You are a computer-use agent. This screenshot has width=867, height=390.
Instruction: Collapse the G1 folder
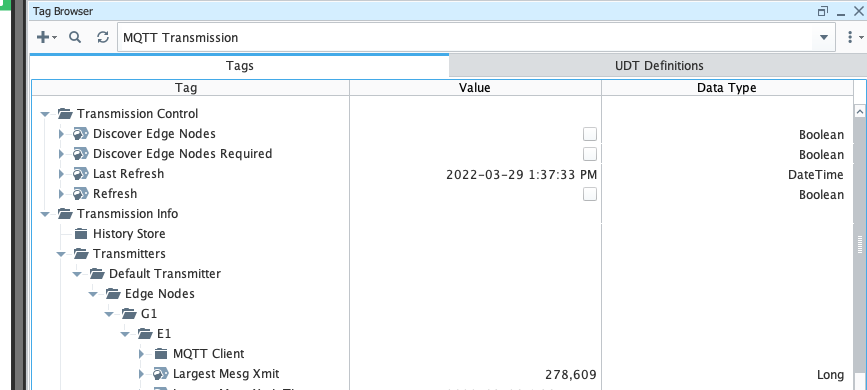coord(109,314)
